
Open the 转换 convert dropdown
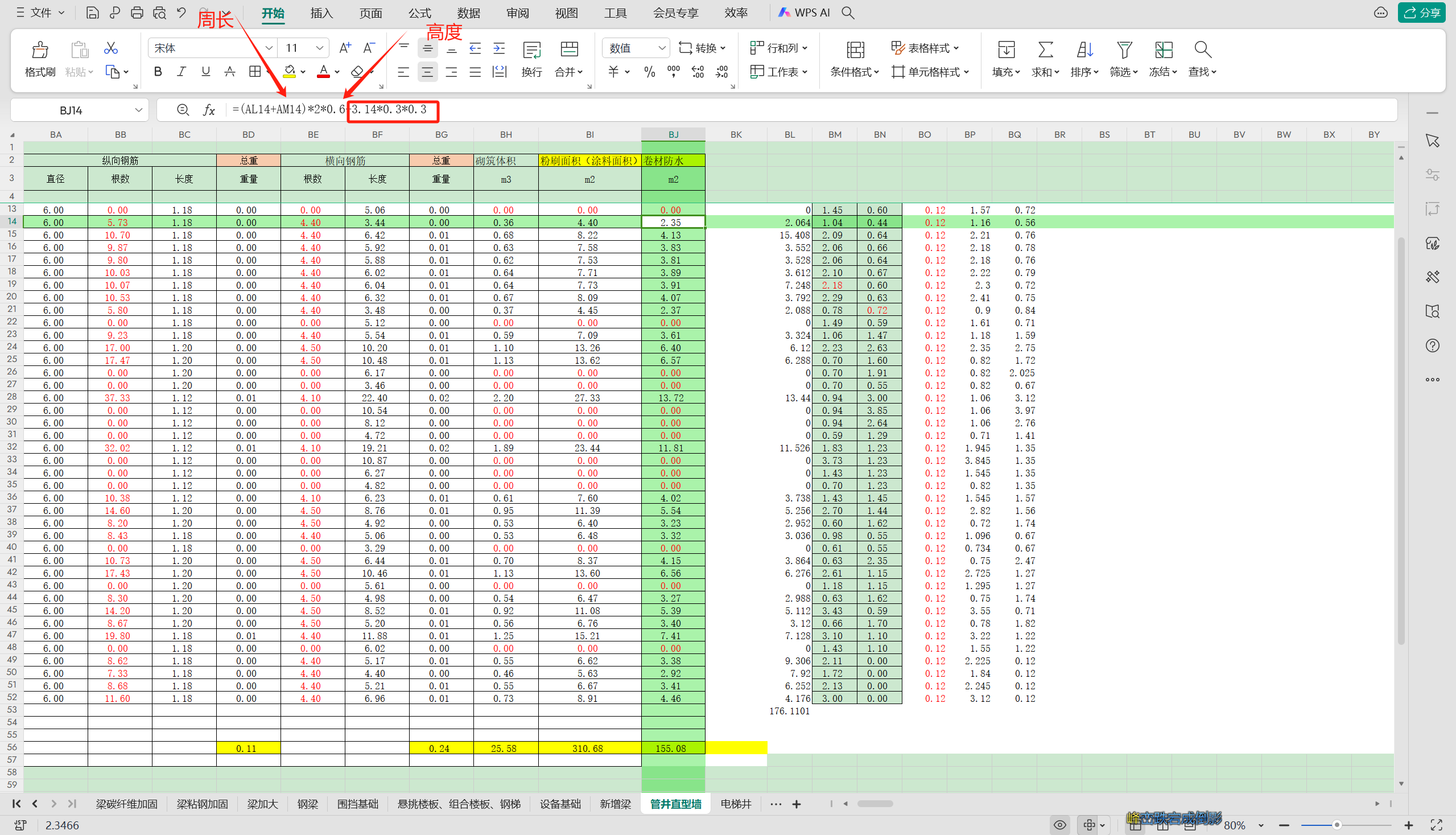(702, 48)
